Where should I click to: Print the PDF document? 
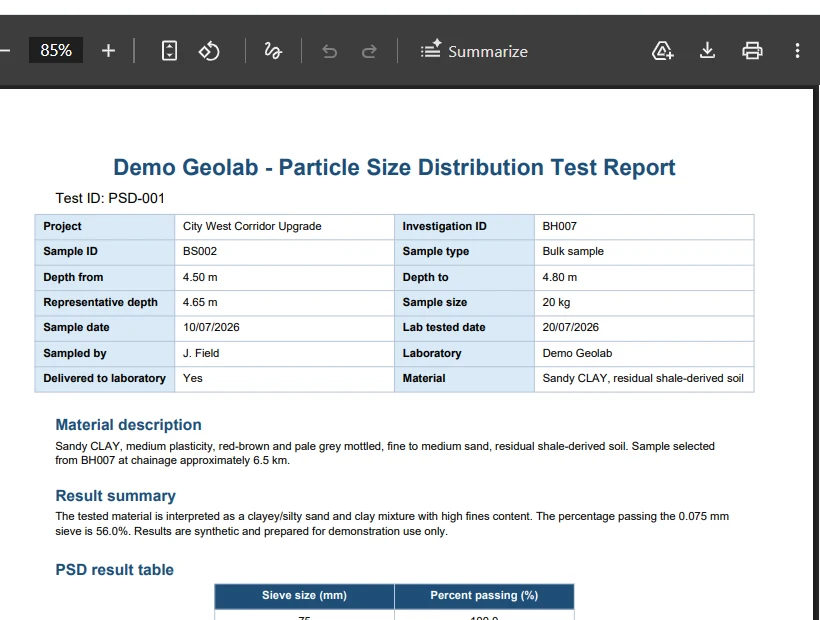[x=752, y=51]
